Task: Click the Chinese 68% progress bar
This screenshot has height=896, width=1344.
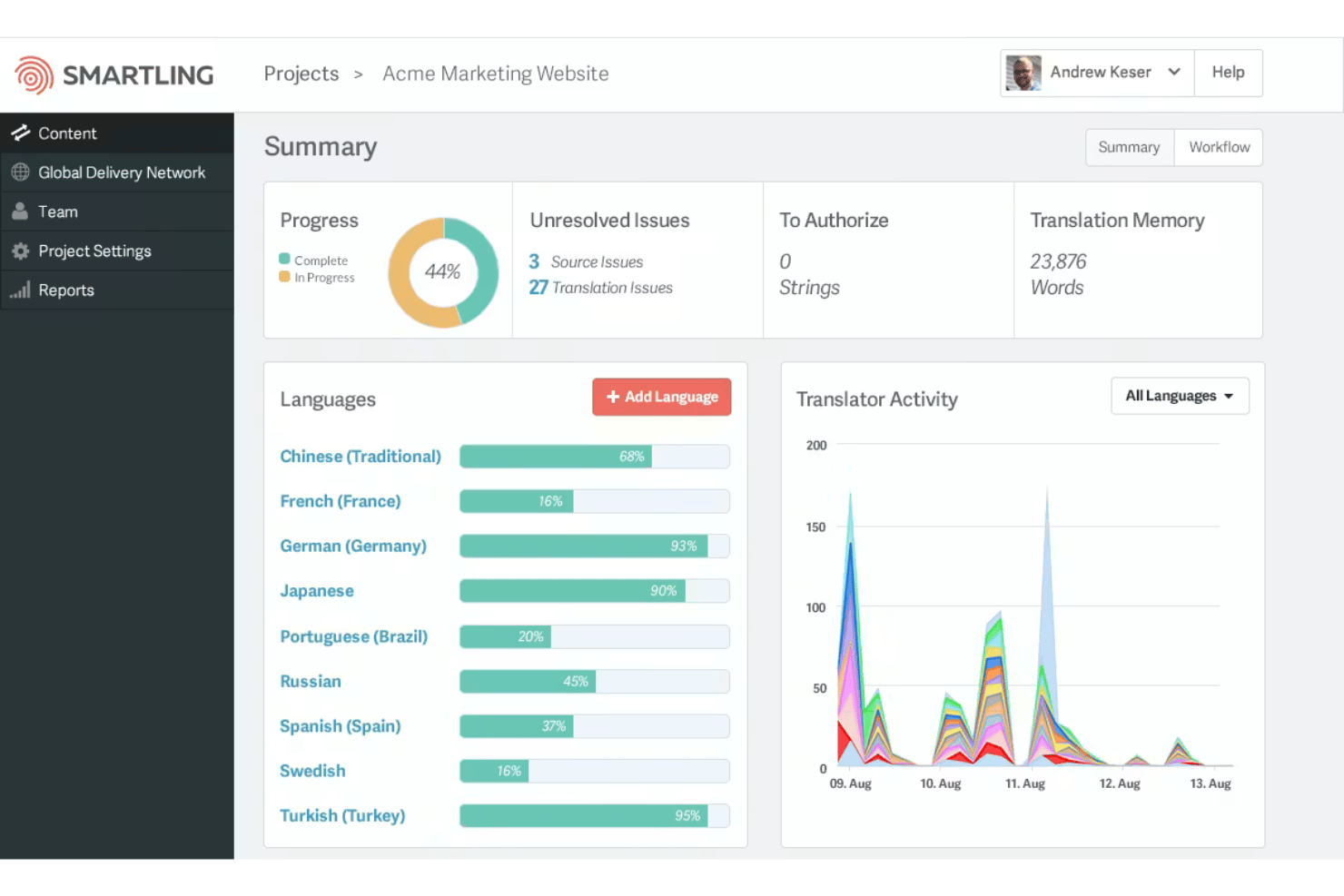Action: tap(595, 457)
